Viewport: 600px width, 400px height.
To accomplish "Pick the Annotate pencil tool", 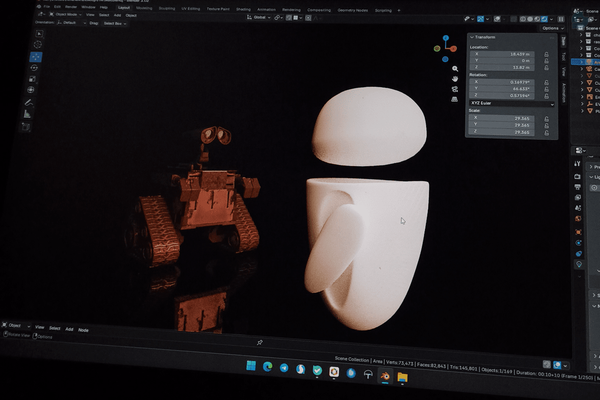I will pyautogui.click(x=29, y=102).
